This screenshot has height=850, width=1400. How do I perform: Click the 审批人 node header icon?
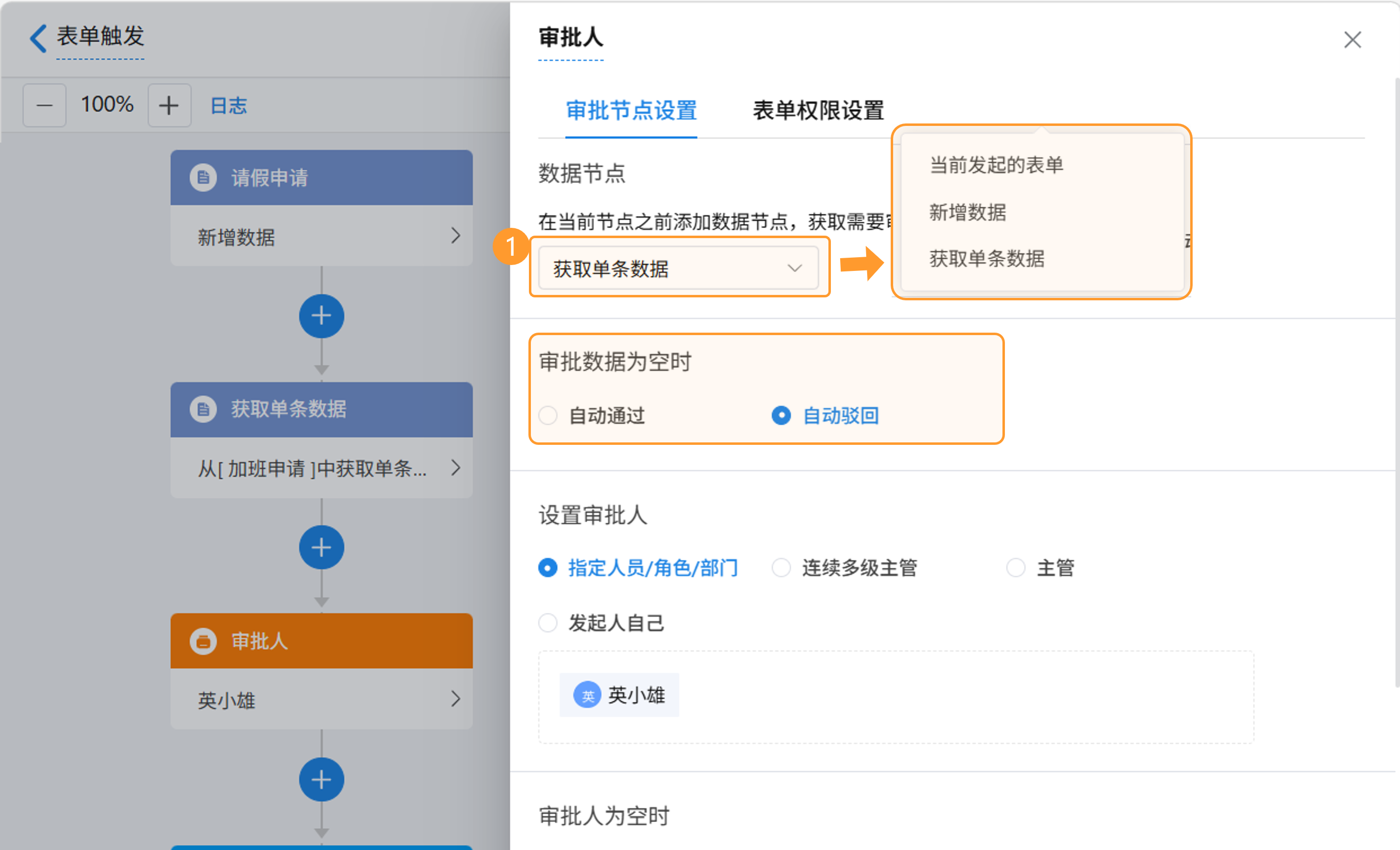(203, 641)
